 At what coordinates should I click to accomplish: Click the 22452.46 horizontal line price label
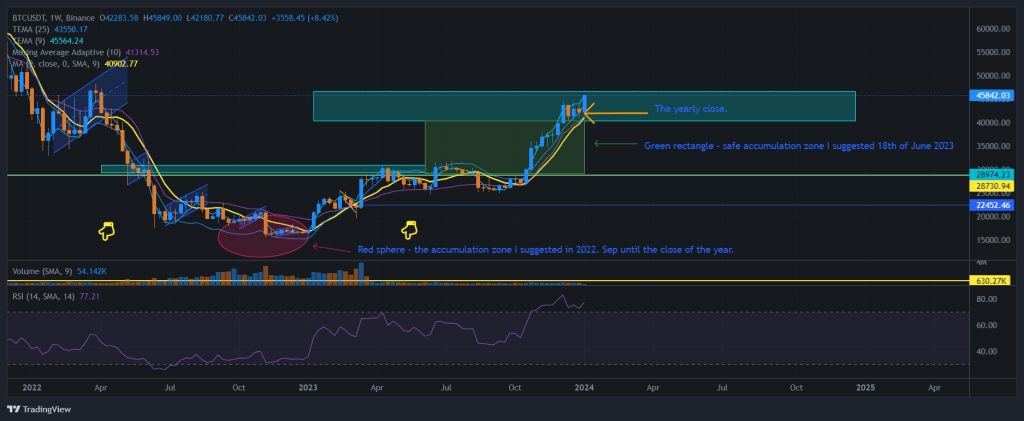pyautogui.click(x=992, y=205)
